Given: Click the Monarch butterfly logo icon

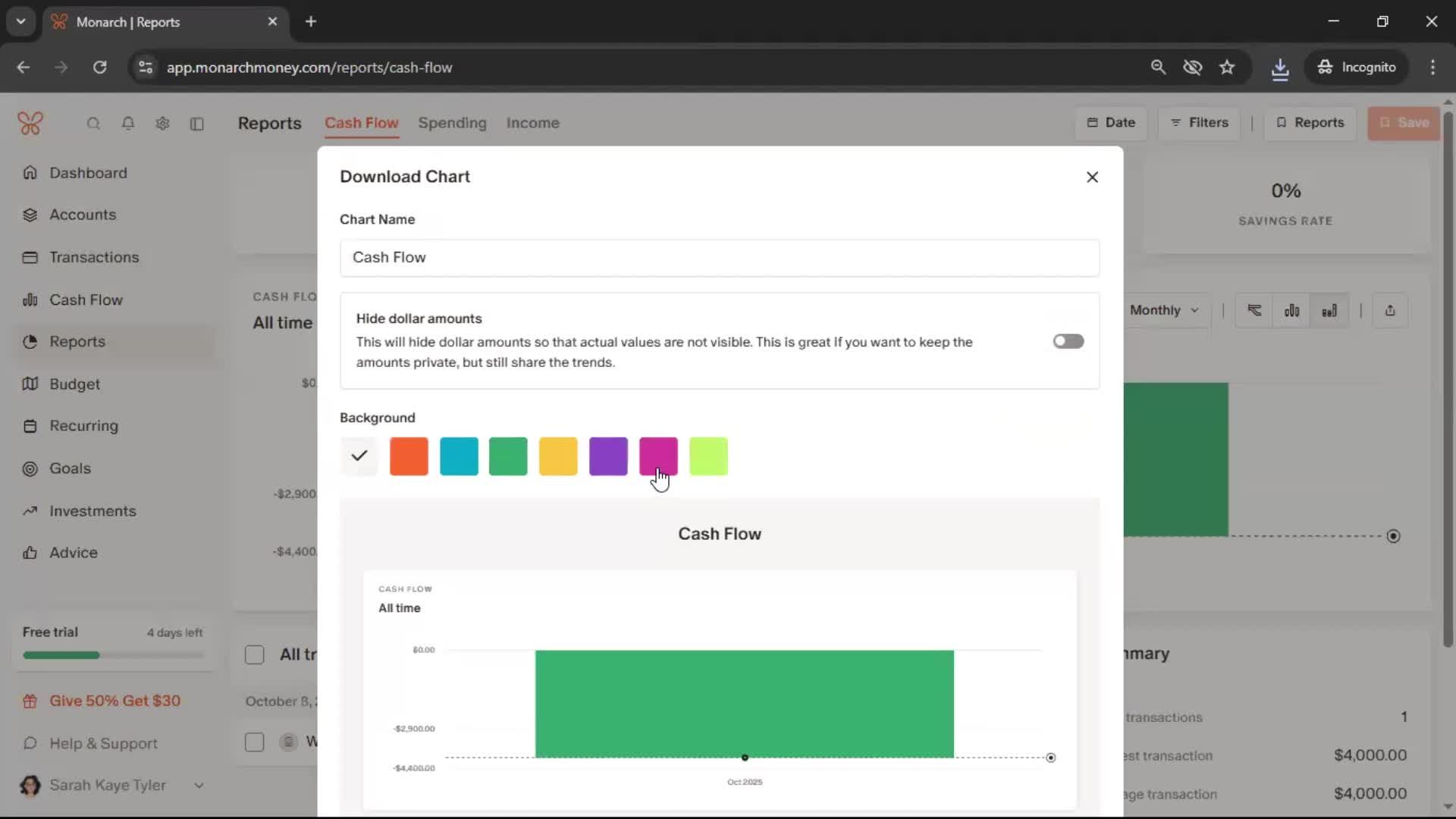Looking at the screenshot, I should tap(30, 123).
